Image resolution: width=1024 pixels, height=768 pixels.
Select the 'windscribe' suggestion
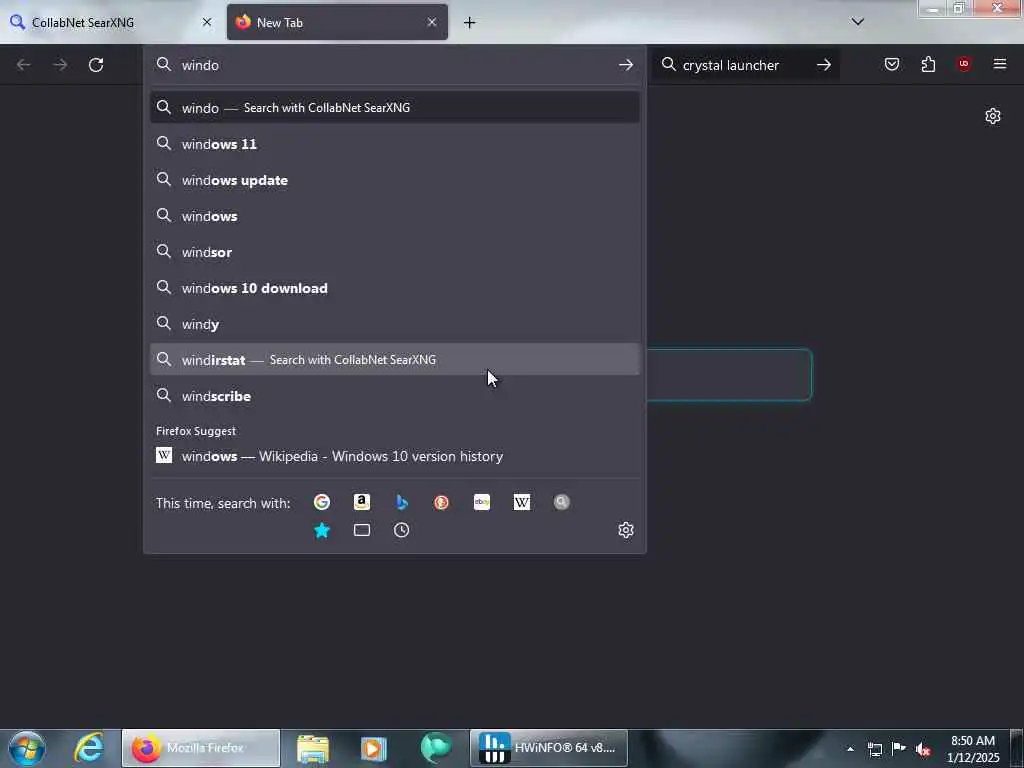[x=394, y=396]
